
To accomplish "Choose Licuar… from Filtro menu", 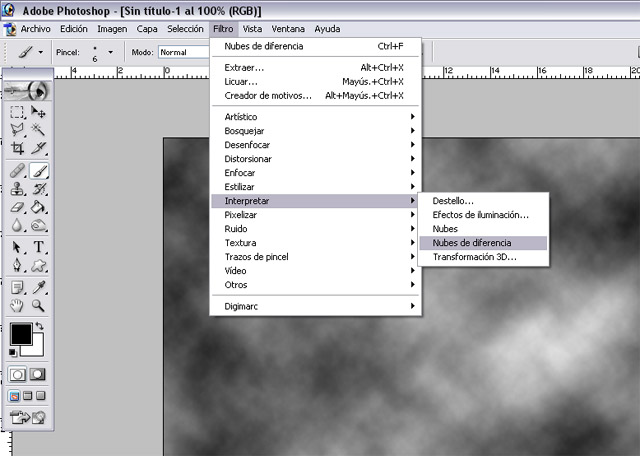I will pos(316,82).
